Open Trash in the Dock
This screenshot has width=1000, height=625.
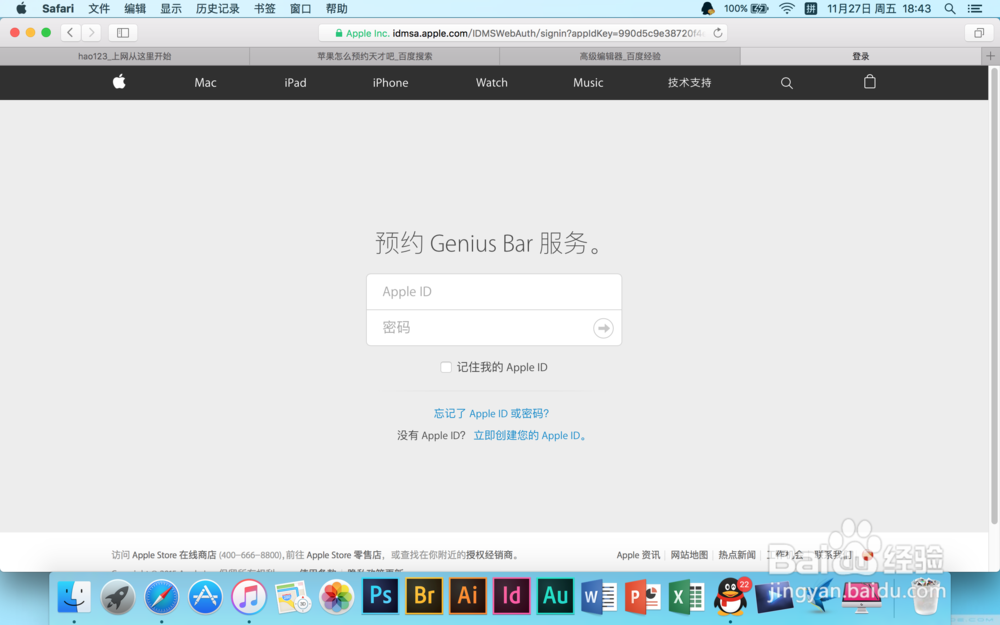pos(924,597)
